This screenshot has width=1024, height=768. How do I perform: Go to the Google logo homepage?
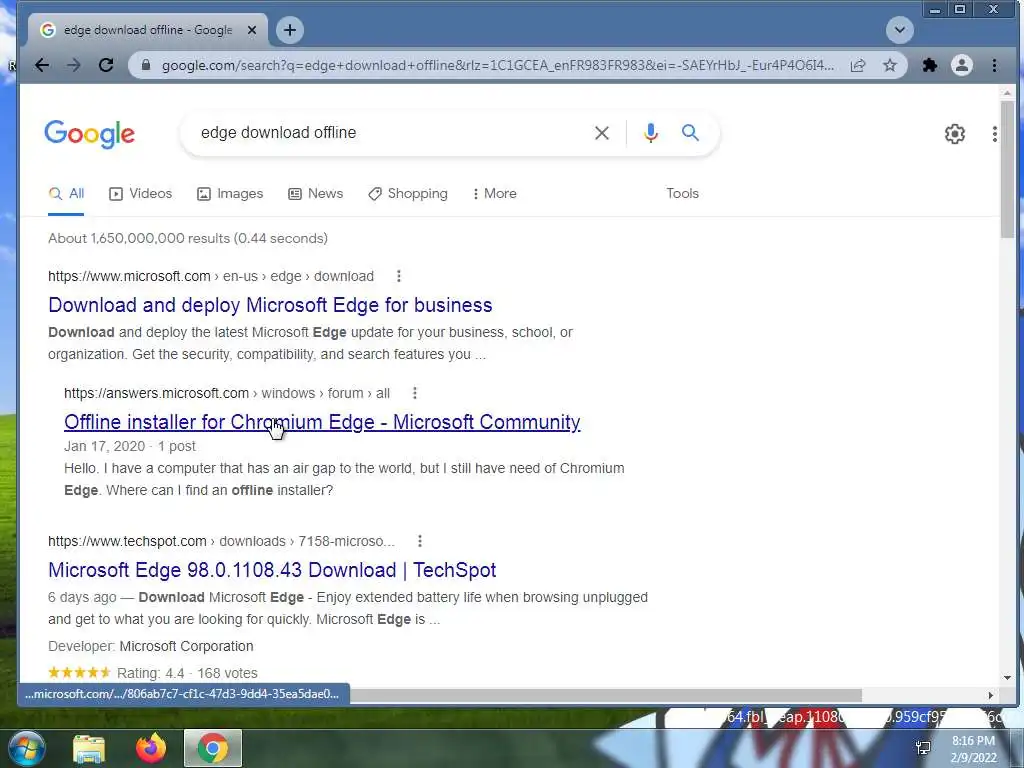(x=89, y=134)
